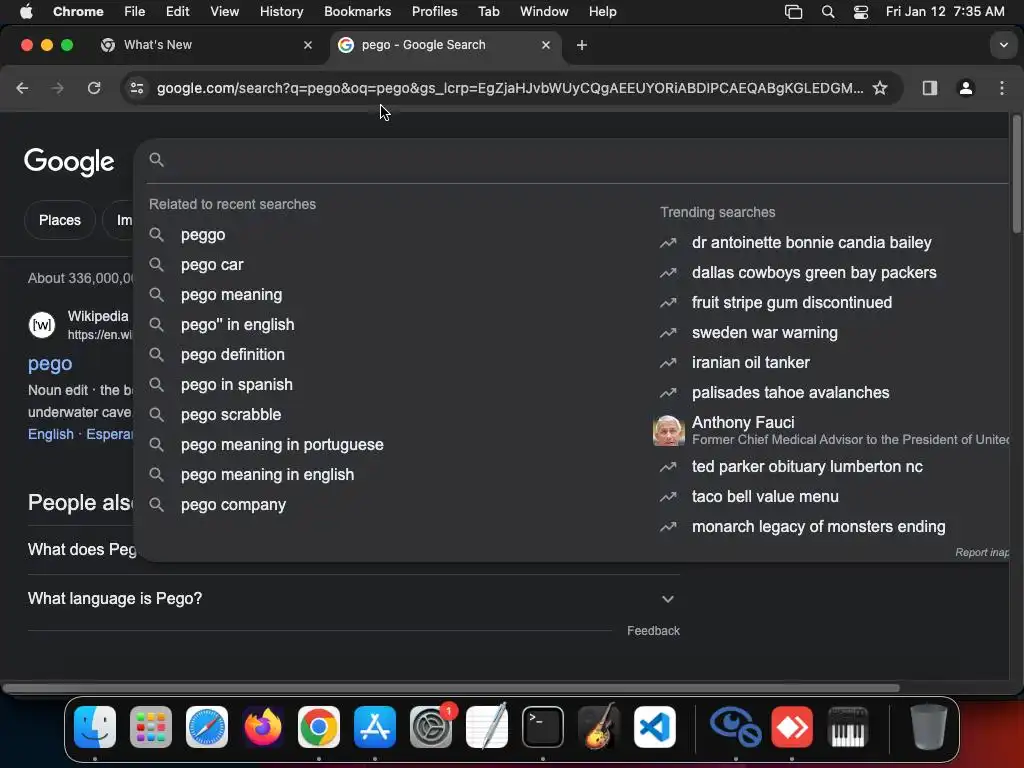Viewport: 1024px width, 768px height.
Task: Go back with the browser back arrow
Action: [x=22, y=88]
